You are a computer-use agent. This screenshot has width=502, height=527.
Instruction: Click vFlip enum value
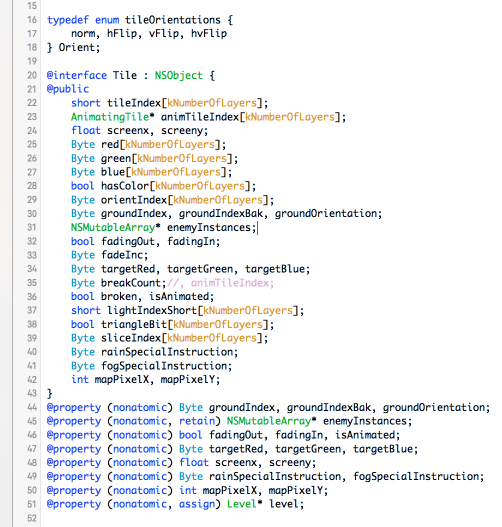point(164,34)
